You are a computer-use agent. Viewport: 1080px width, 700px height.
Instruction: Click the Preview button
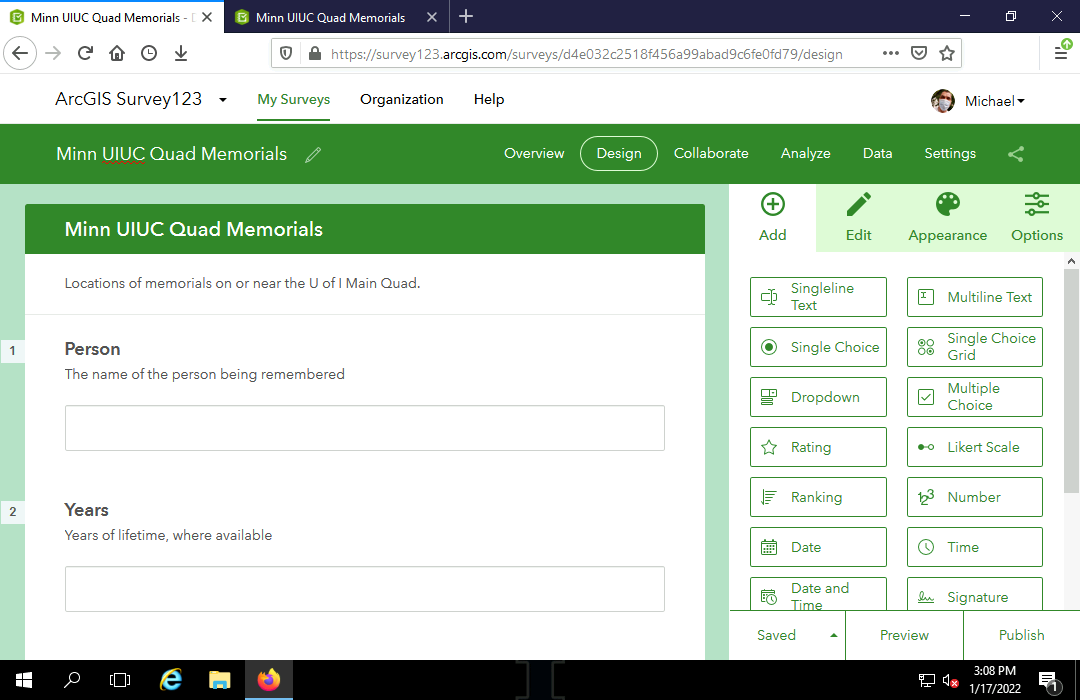pyautogui.click(x=904, y=635)
